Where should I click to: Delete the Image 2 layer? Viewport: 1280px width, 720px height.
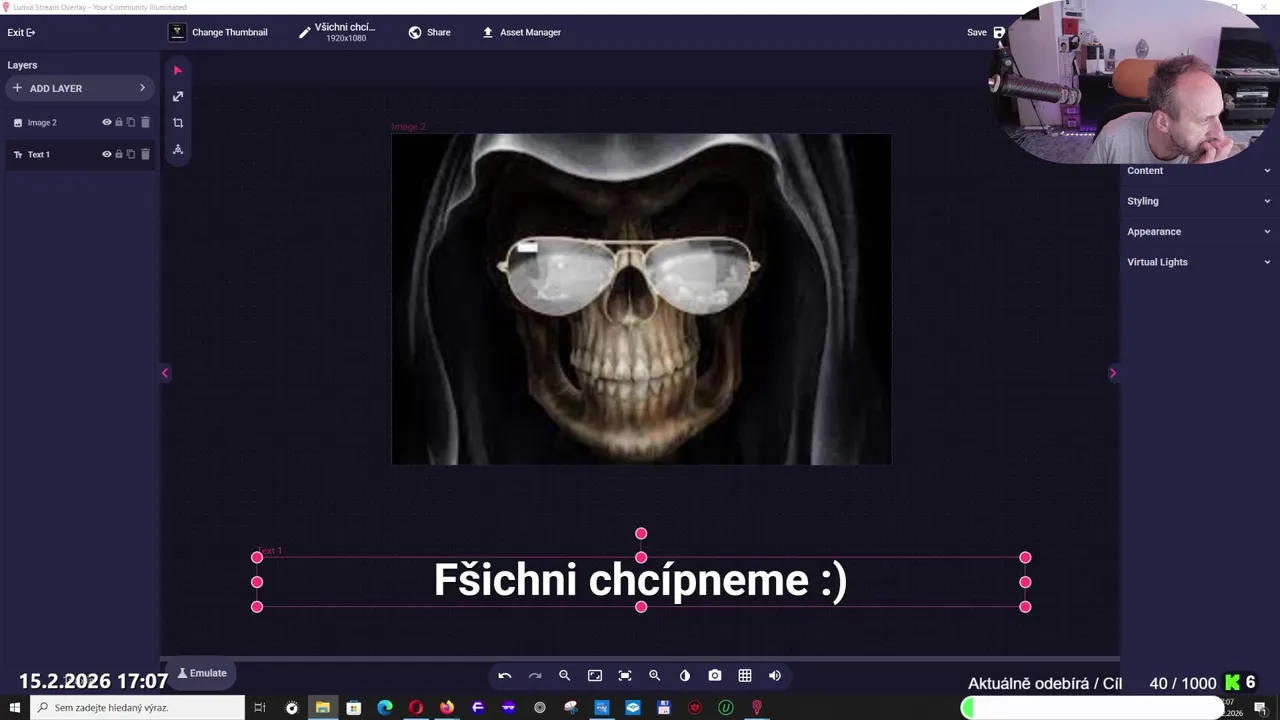point(145,123)
